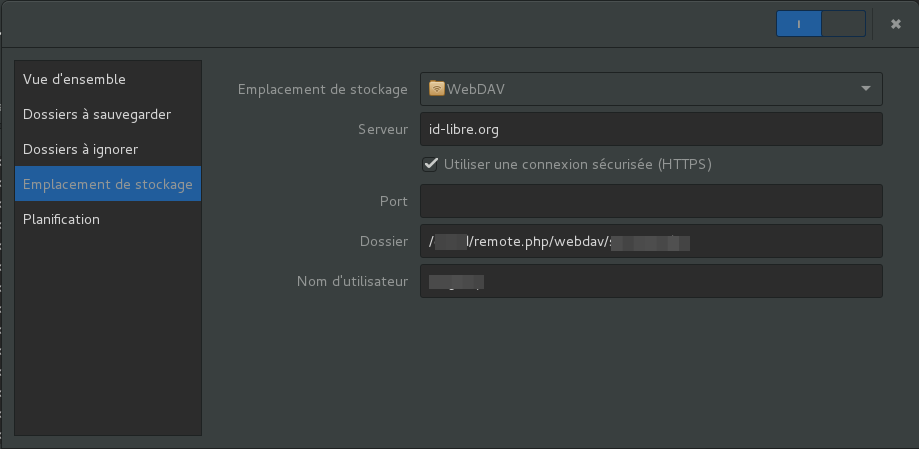Click the "Serveur" form label
Screen dimensions: 919x449
click(x=382, y=129)
